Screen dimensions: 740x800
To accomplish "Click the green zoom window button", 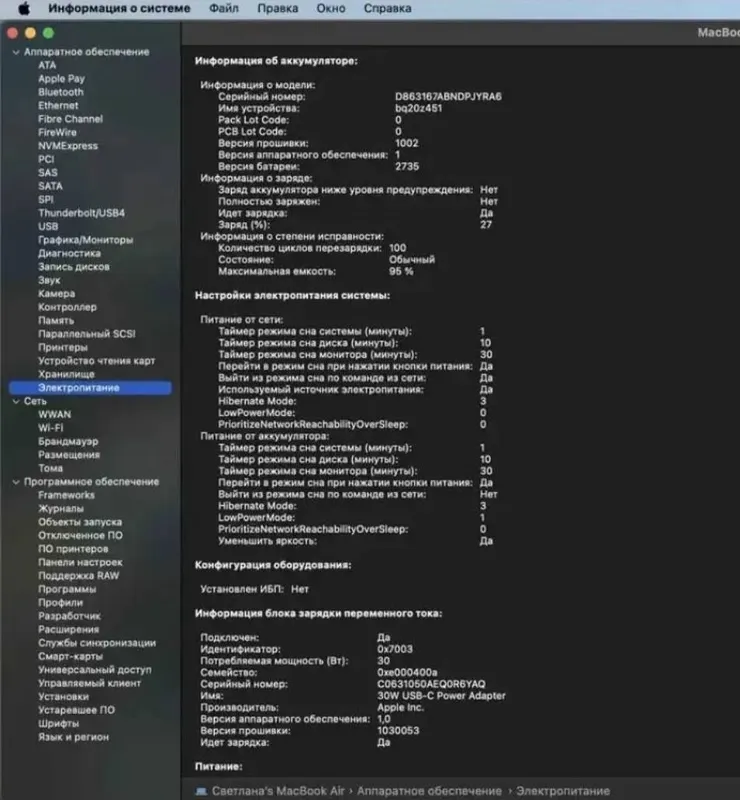I will tap(48, 33).
